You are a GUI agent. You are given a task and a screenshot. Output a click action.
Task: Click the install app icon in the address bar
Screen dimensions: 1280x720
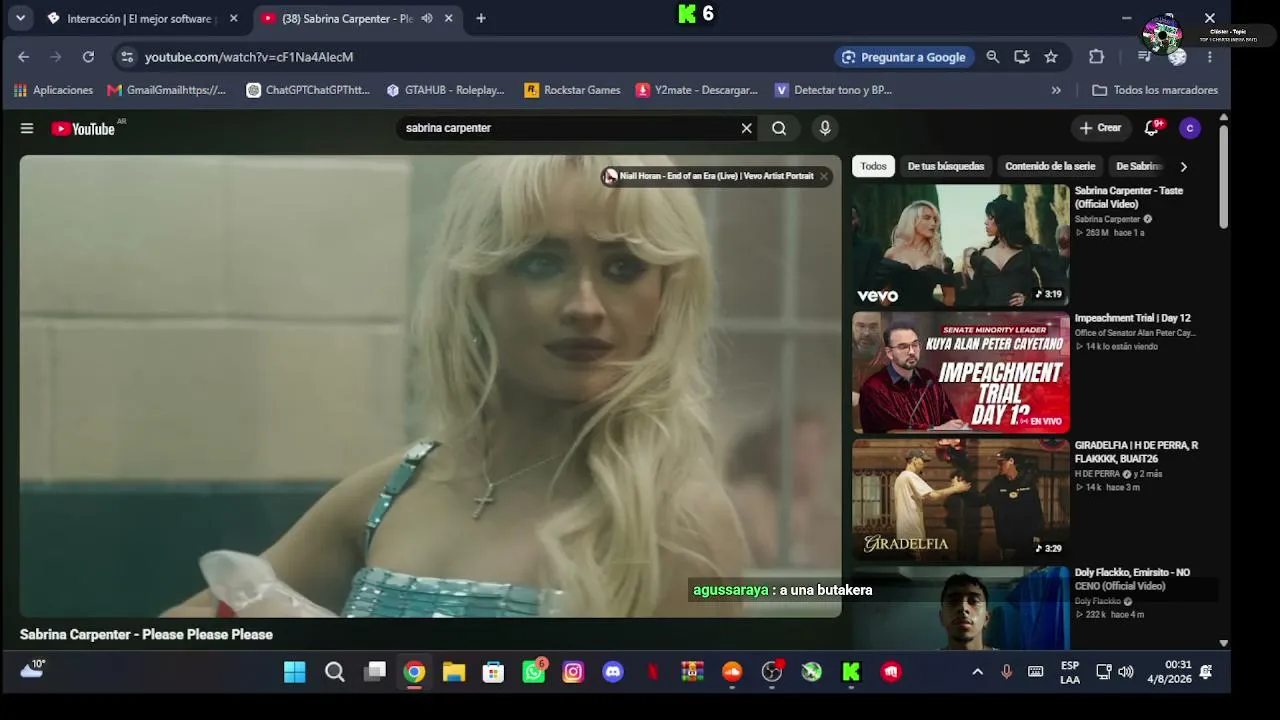pyautogui.click(x=1022, y=57)
